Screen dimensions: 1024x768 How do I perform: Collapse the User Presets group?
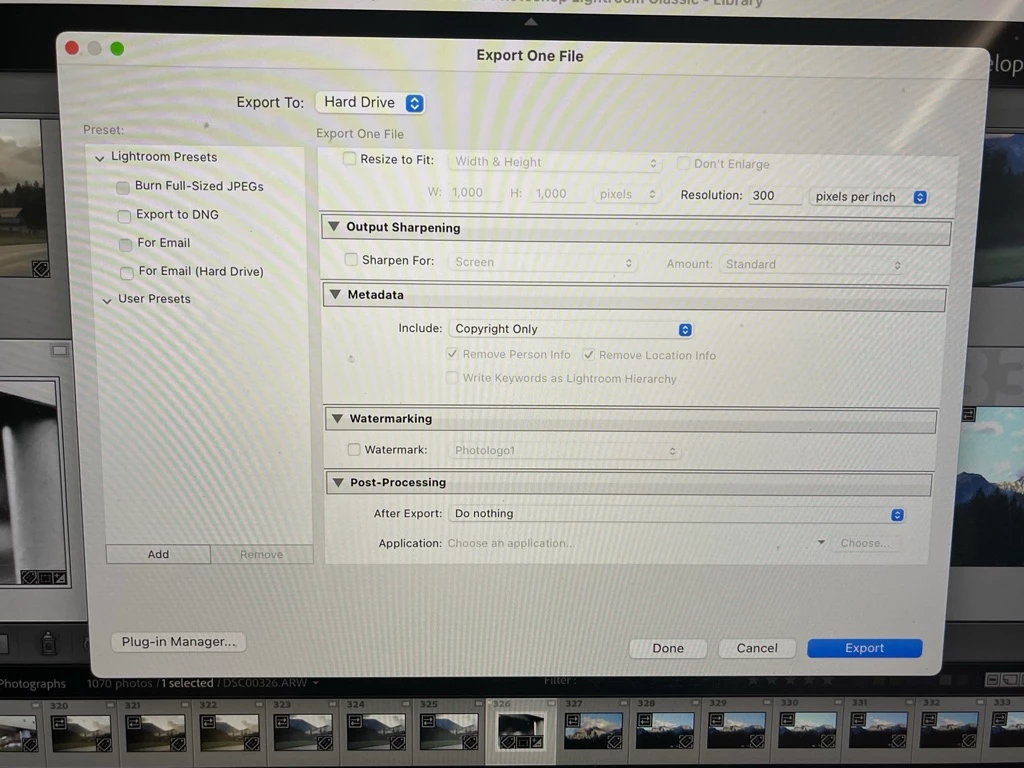click(x=107, y=300)
